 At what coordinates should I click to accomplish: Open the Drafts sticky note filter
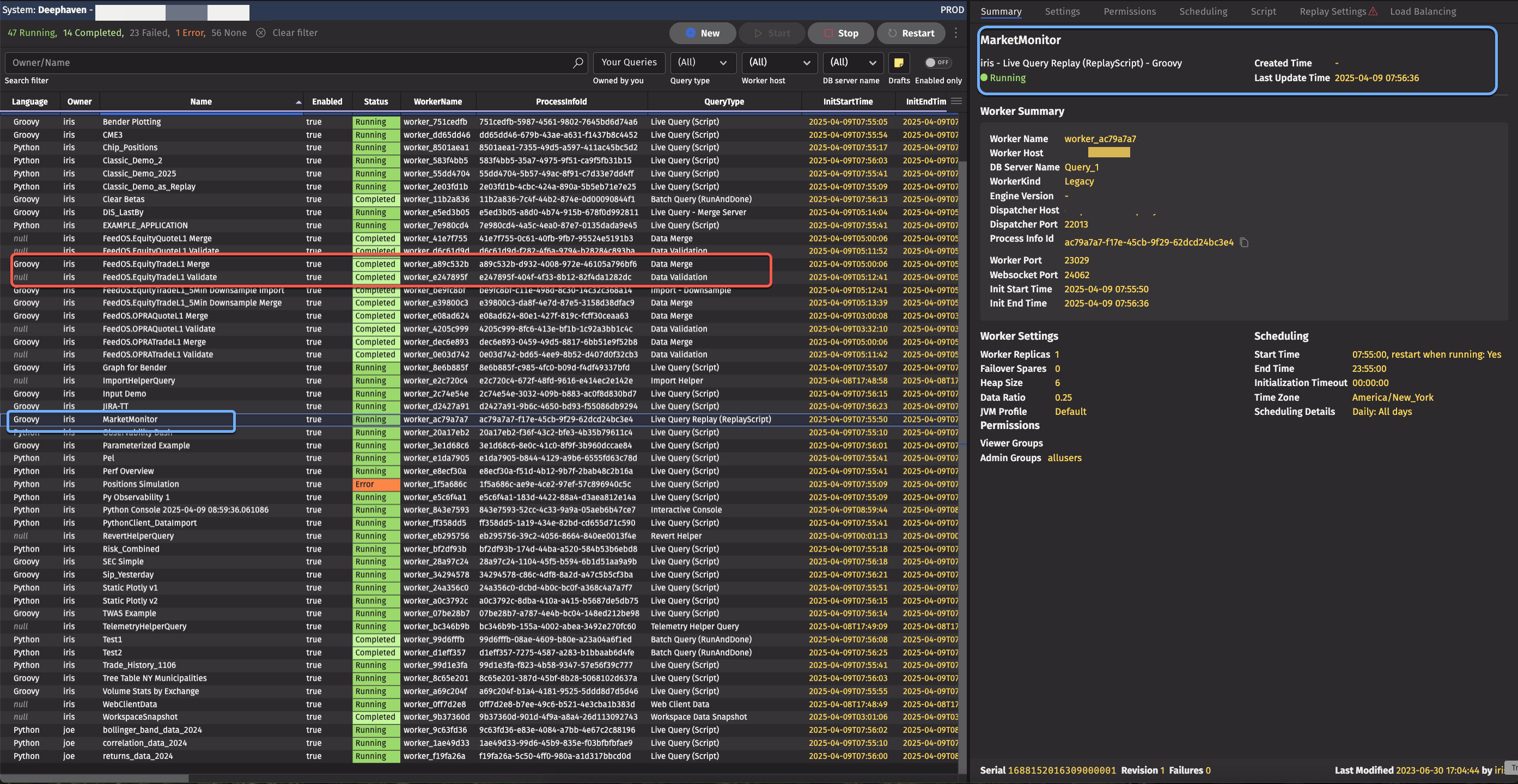[x=898, y=63]
